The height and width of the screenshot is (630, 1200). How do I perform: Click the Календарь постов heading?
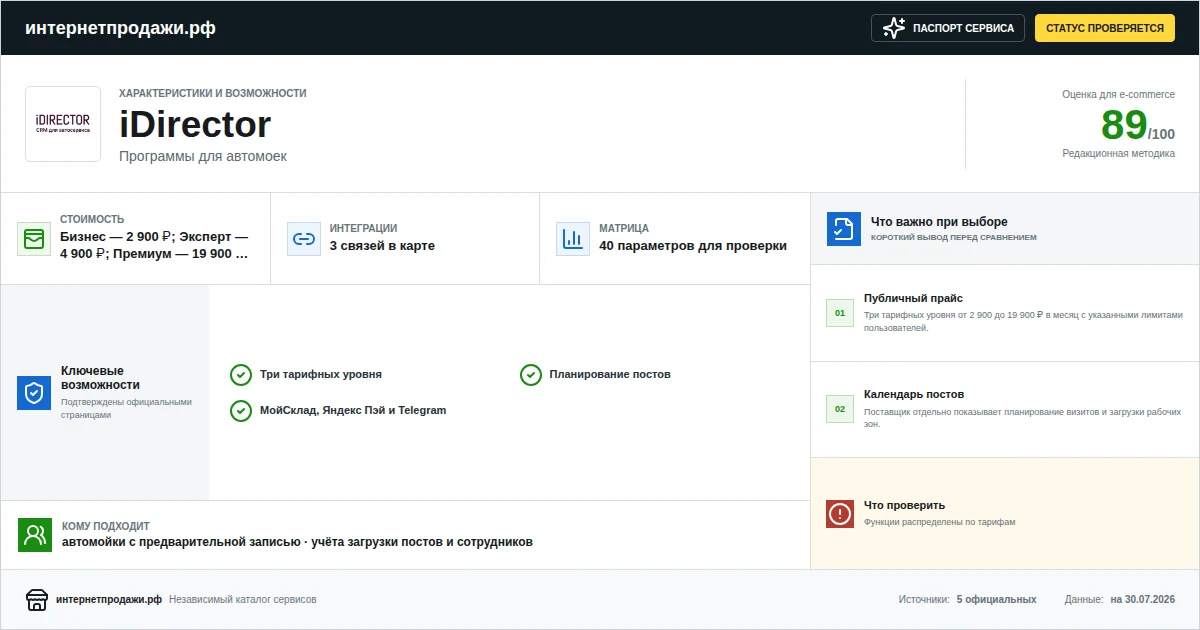tap(914, 394)
